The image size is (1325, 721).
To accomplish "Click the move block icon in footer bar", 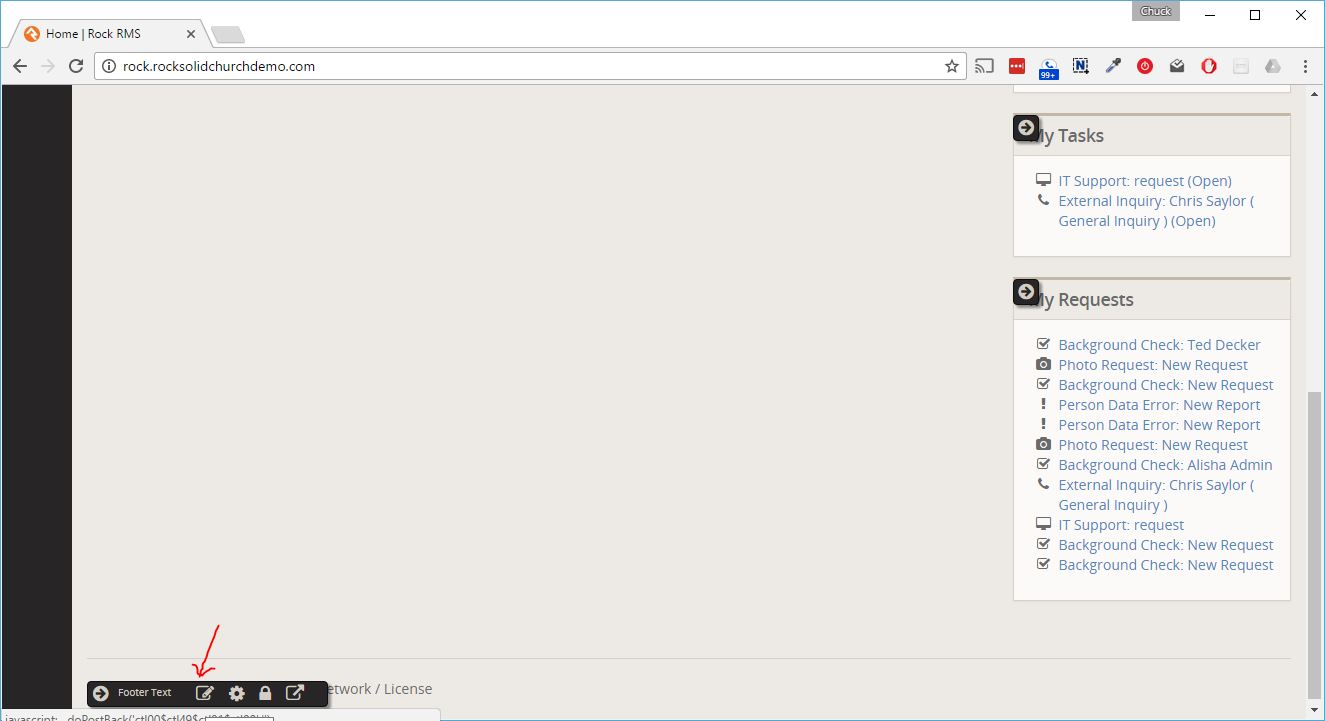I will click(x=295, y=693).
